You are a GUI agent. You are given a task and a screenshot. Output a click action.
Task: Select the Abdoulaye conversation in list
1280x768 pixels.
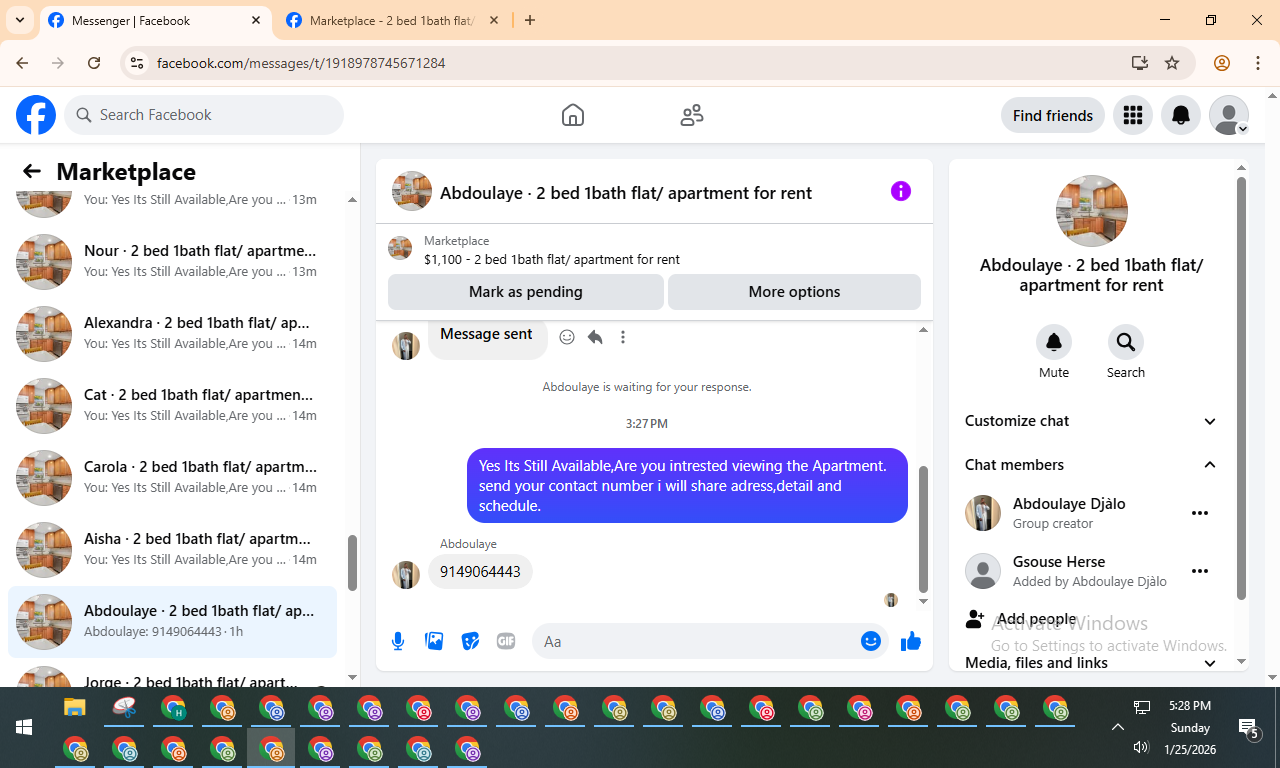[172, 621]
